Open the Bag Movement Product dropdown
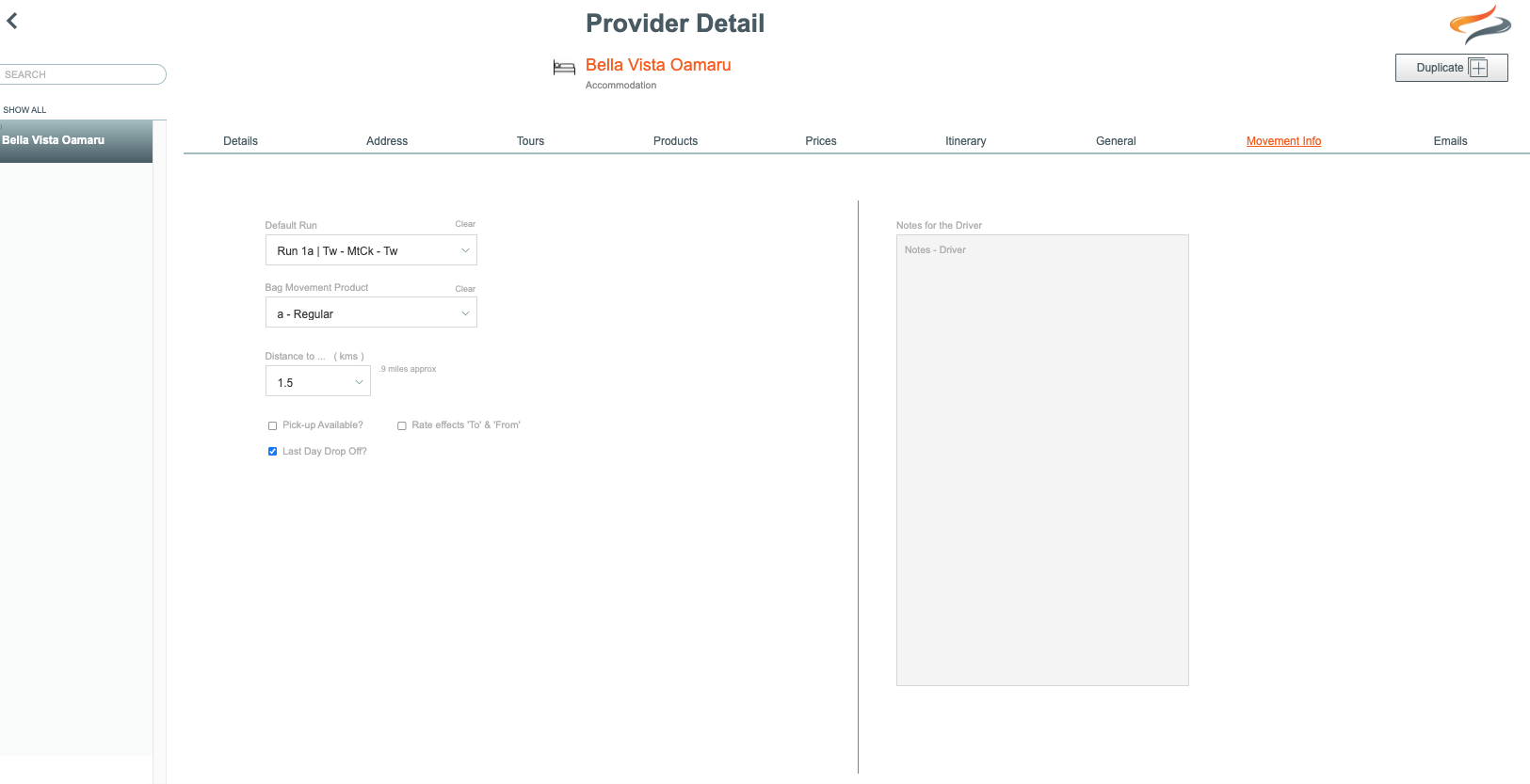Viewport: 1530px width, 784px height. point(371,312)
